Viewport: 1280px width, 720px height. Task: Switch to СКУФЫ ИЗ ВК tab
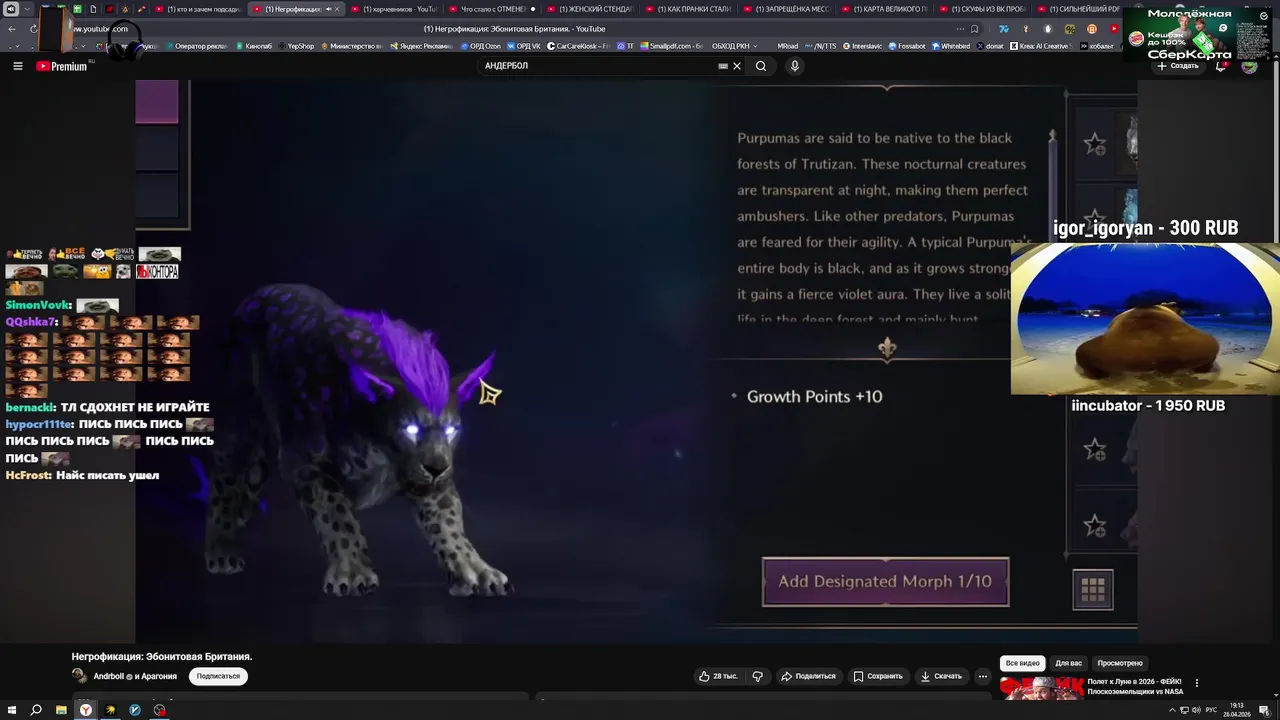[x=981, y=9]
